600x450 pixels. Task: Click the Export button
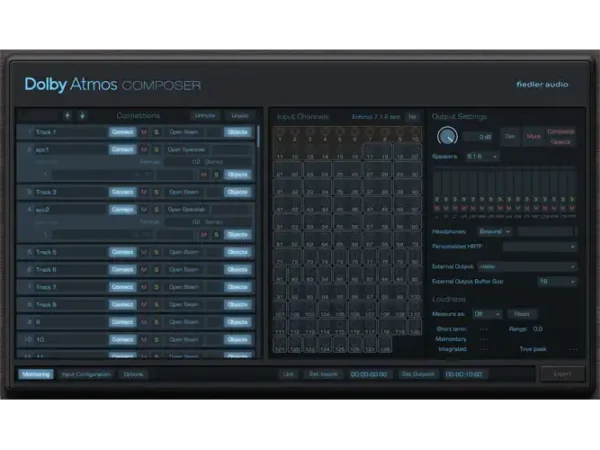click(562, 374)
